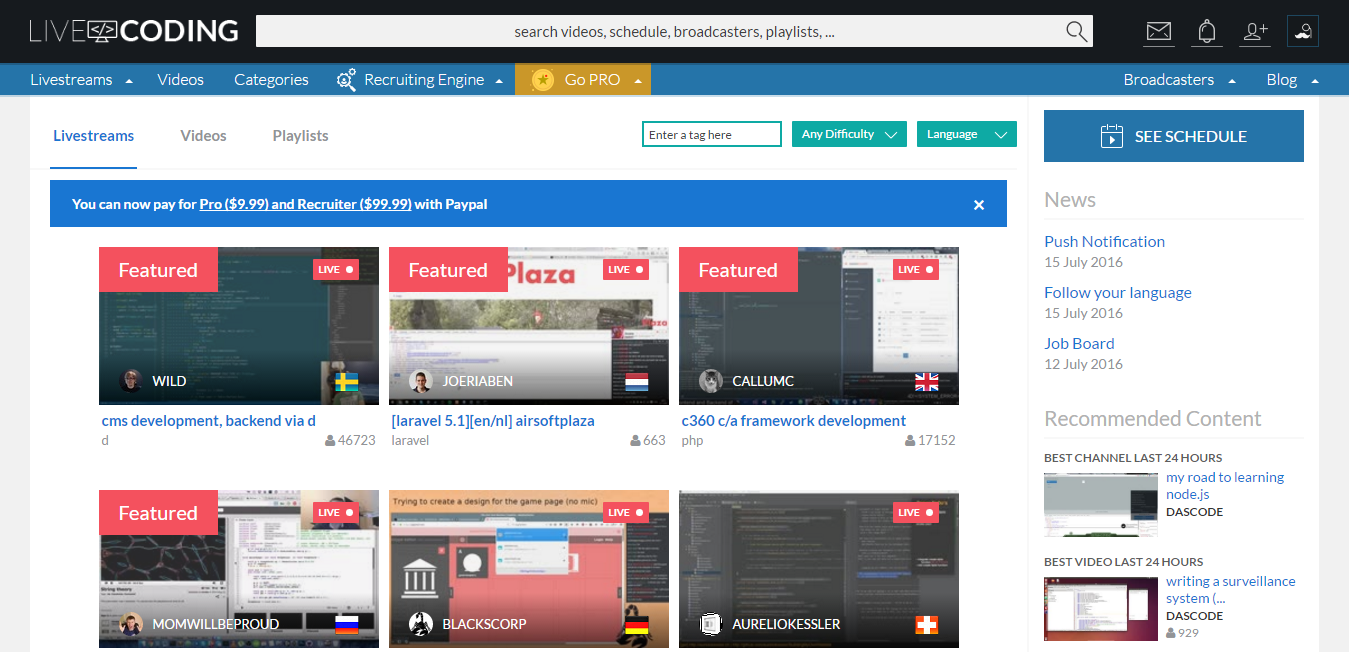This screenshot has height=652, width=1349.
Task: Click the search magnifier icon
Action: tap(1076, 31)
